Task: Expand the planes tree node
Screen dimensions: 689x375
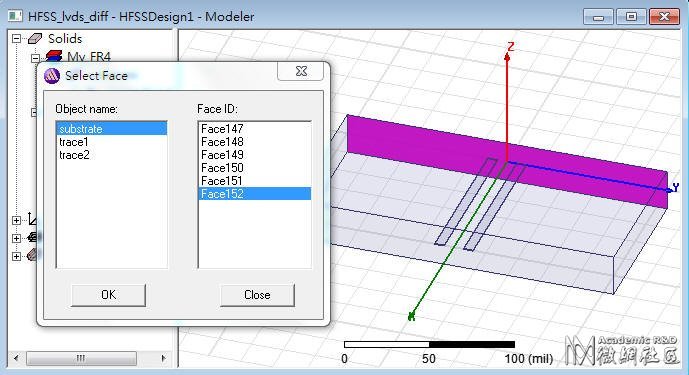Action: [16, 238]
